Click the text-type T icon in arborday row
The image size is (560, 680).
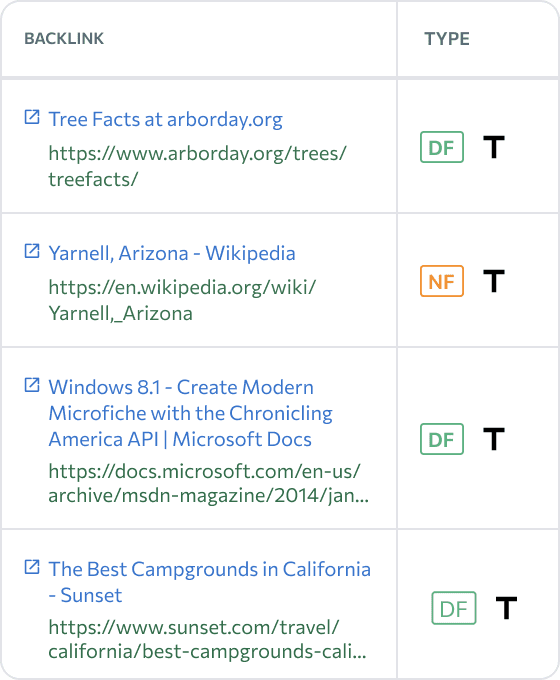coord(494,147)
